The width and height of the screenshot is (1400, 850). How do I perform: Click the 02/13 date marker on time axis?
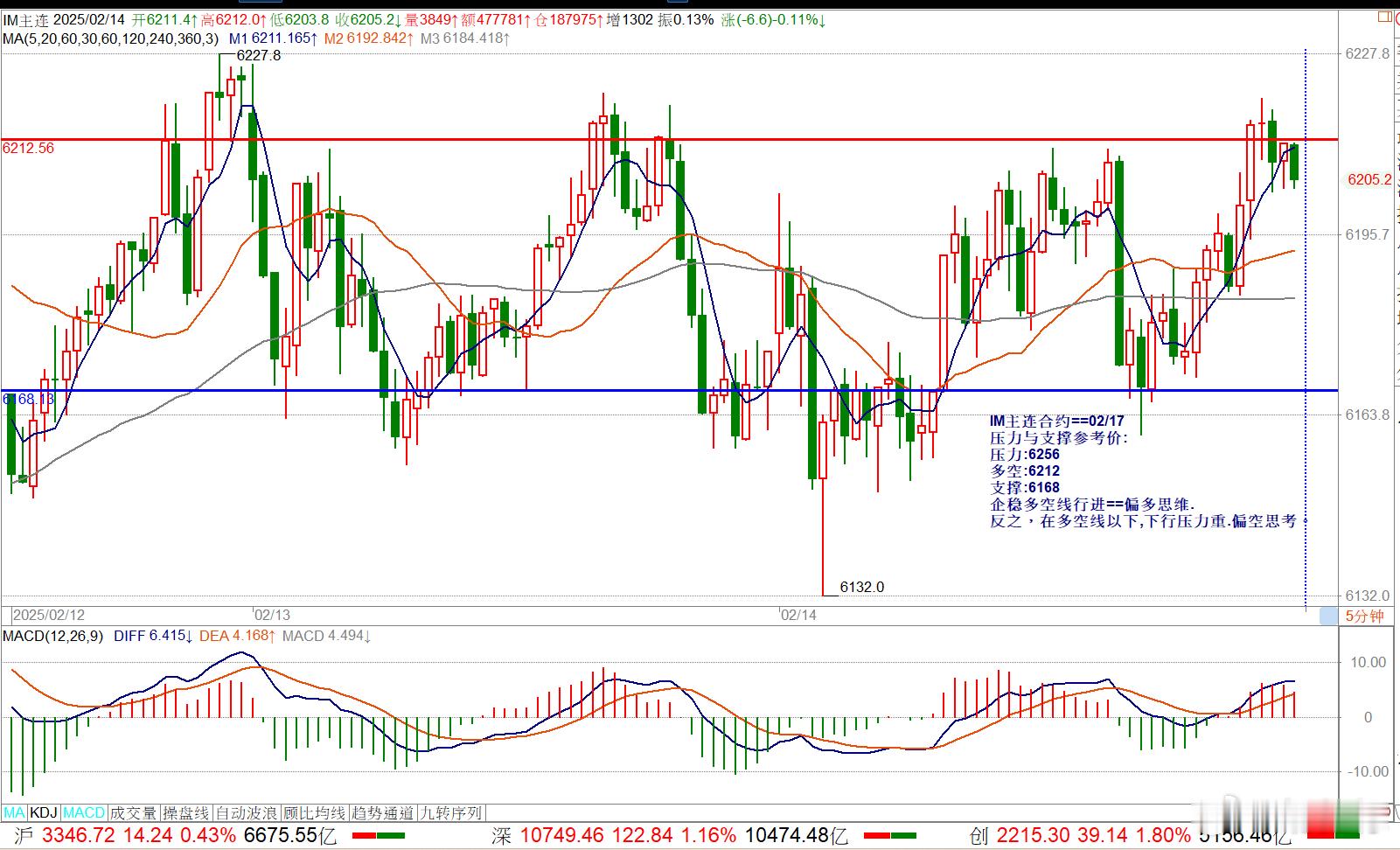click(272, 615)
